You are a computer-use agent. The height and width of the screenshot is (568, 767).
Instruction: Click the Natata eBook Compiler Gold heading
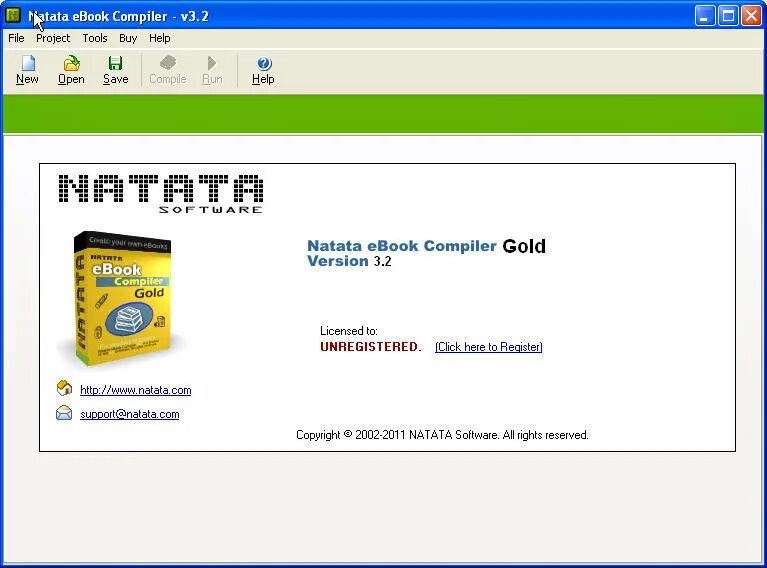tap(426, 246)
